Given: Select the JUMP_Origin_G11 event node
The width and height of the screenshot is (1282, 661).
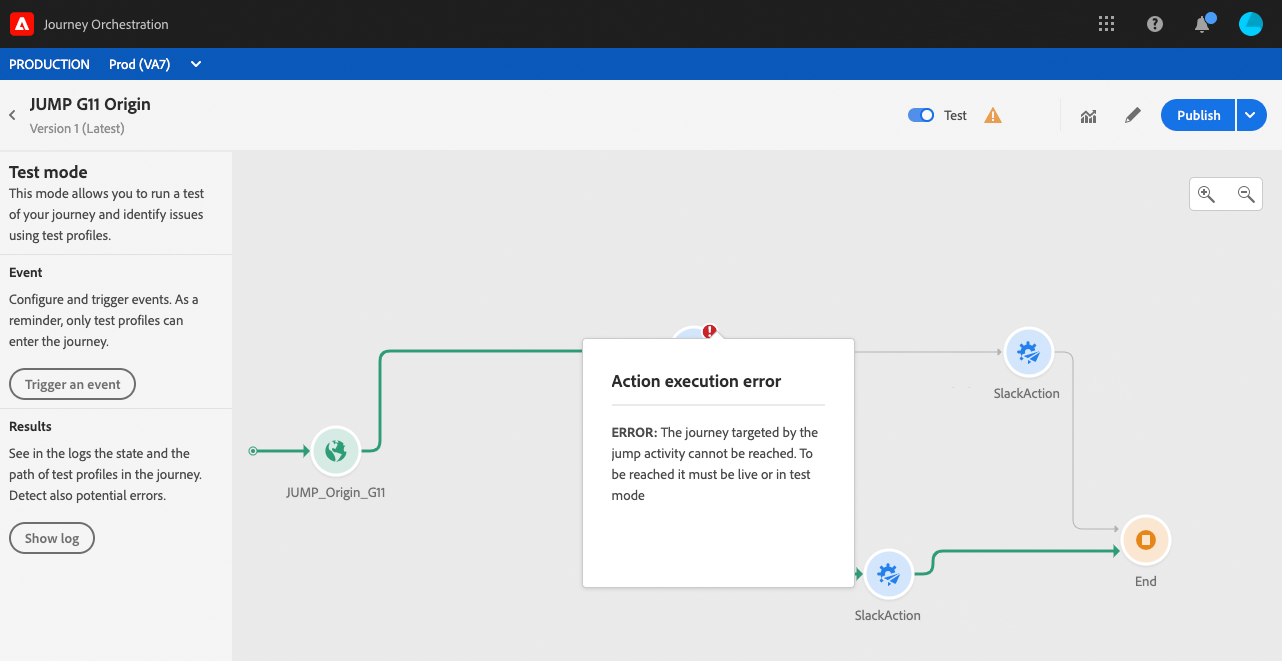Looking at the screenshot, I should point(335,451).
